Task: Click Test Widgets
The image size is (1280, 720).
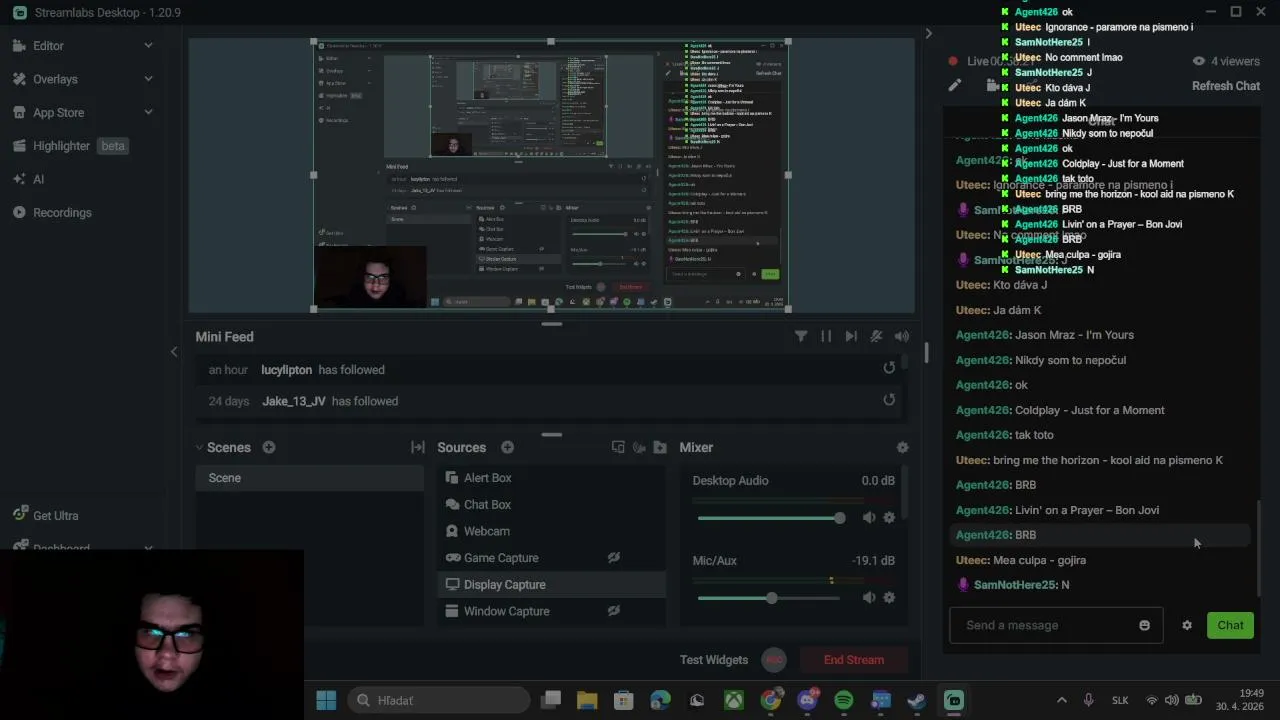Action: (x=714, y=660)
